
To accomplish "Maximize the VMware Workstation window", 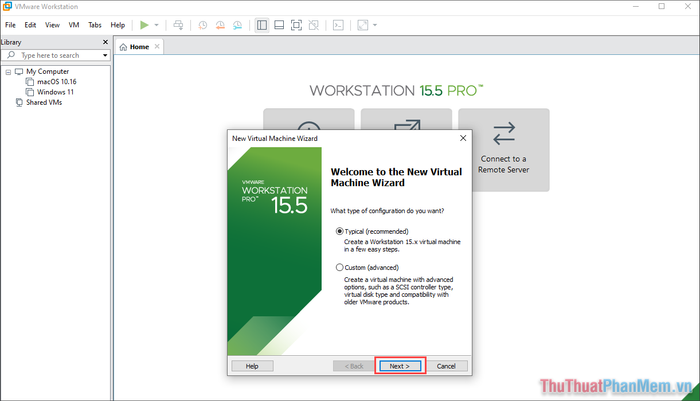I will coord(662,6).
